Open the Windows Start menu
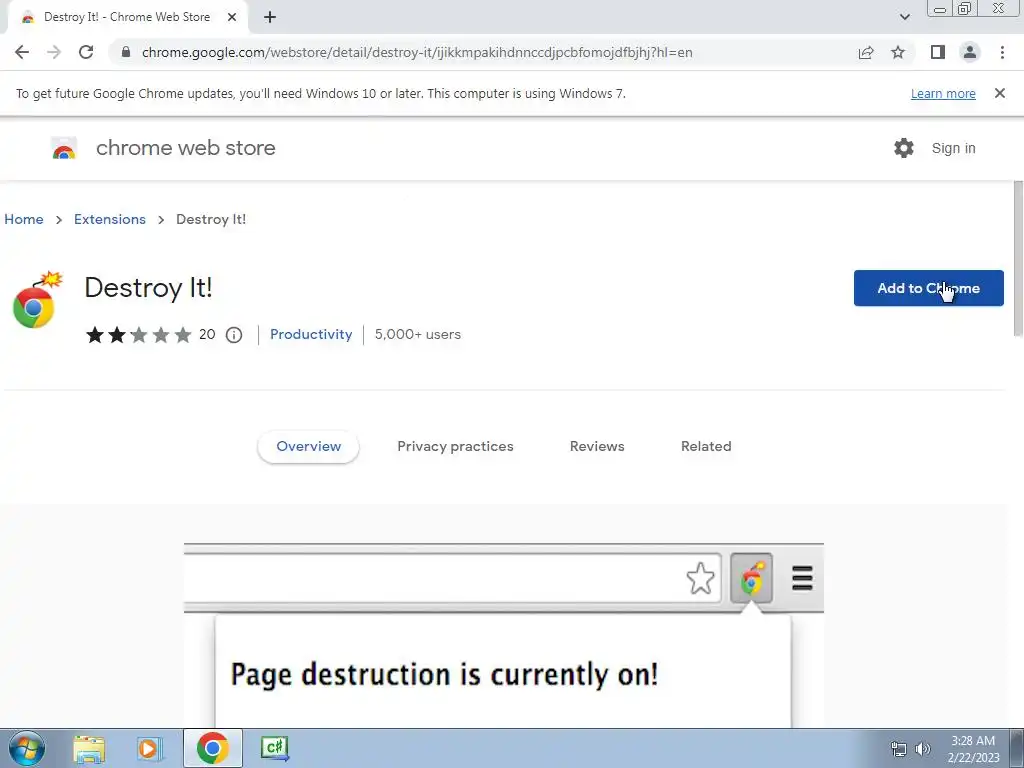Screen dimensions: 1024x768 [x=27, y=748]
